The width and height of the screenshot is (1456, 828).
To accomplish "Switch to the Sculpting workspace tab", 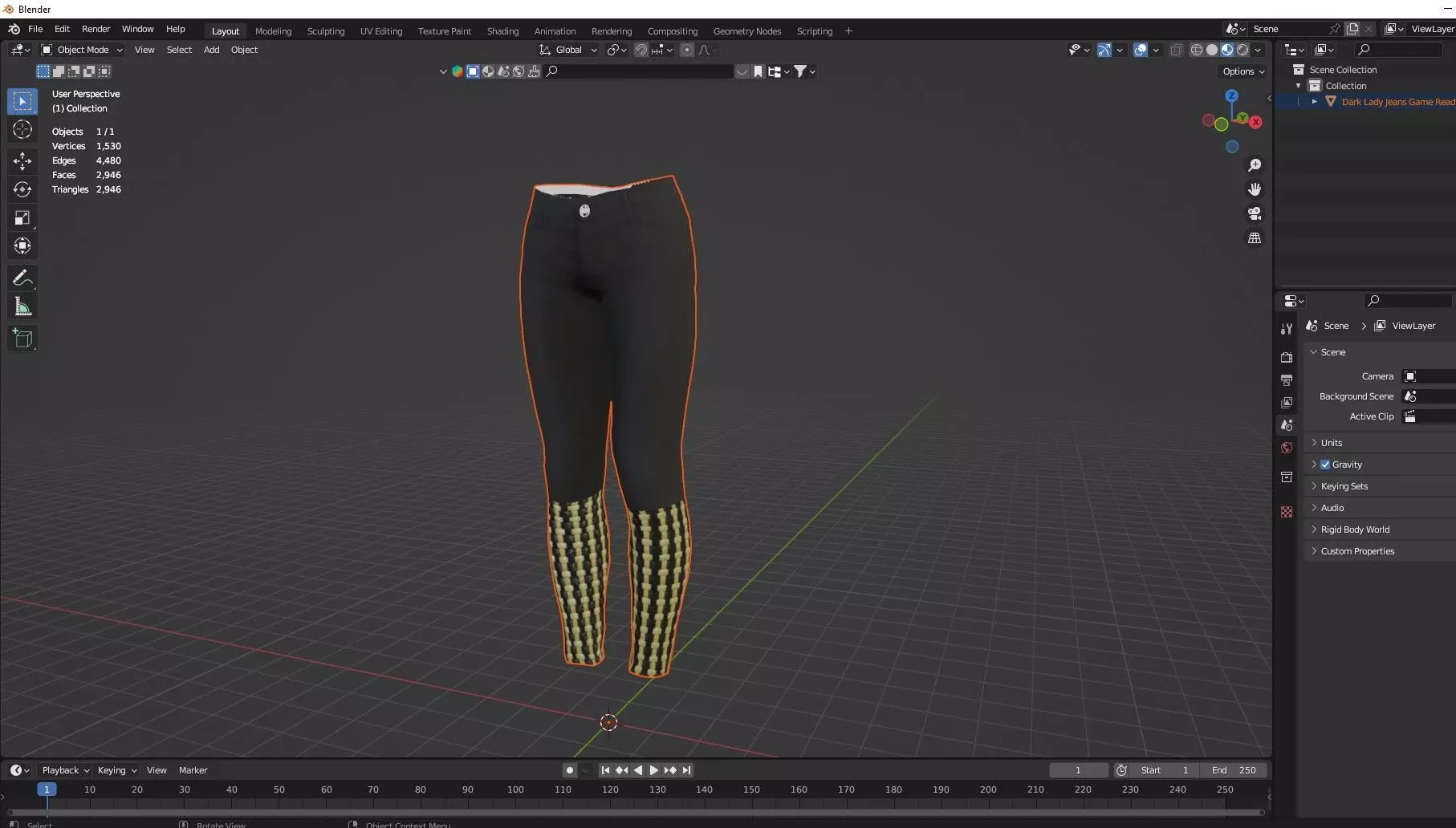I will click(x=326, y=31).
